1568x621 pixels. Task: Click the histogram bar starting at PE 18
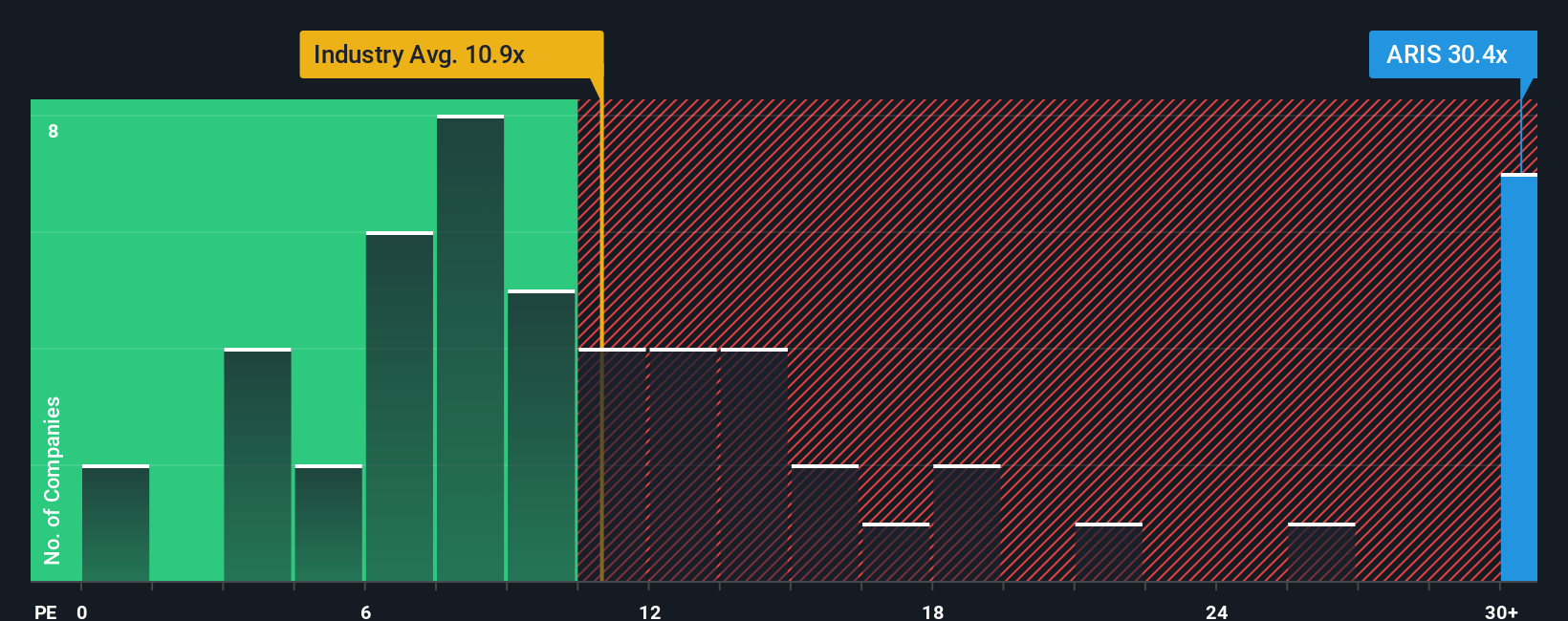[x=967, y=523]
